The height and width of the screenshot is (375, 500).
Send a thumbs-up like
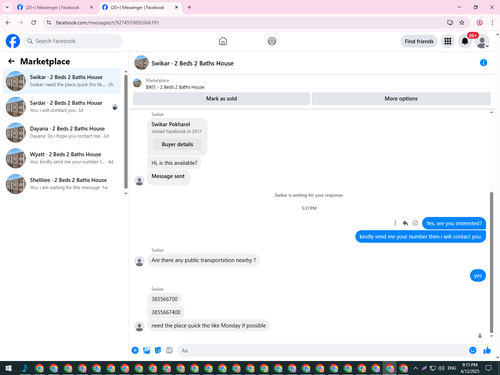[487, 350]
